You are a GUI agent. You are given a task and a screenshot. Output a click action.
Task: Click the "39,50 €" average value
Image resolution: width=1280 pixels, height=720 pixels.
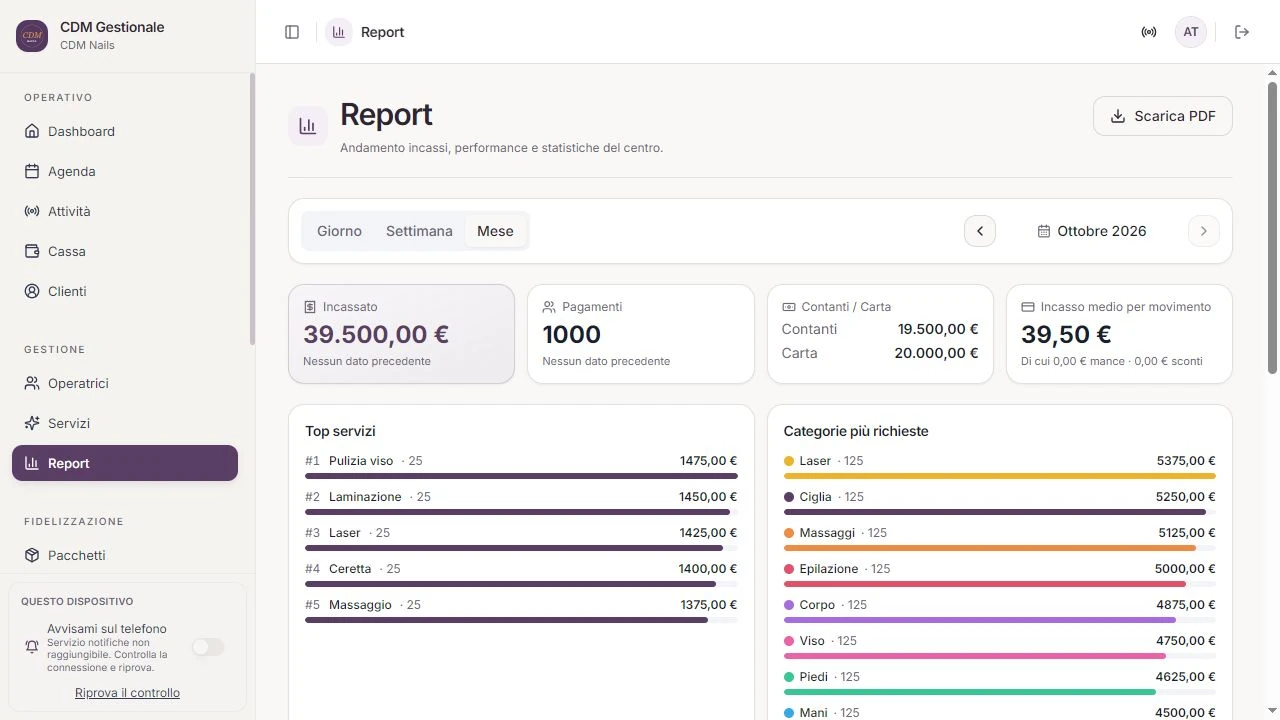click(1066, 334)
